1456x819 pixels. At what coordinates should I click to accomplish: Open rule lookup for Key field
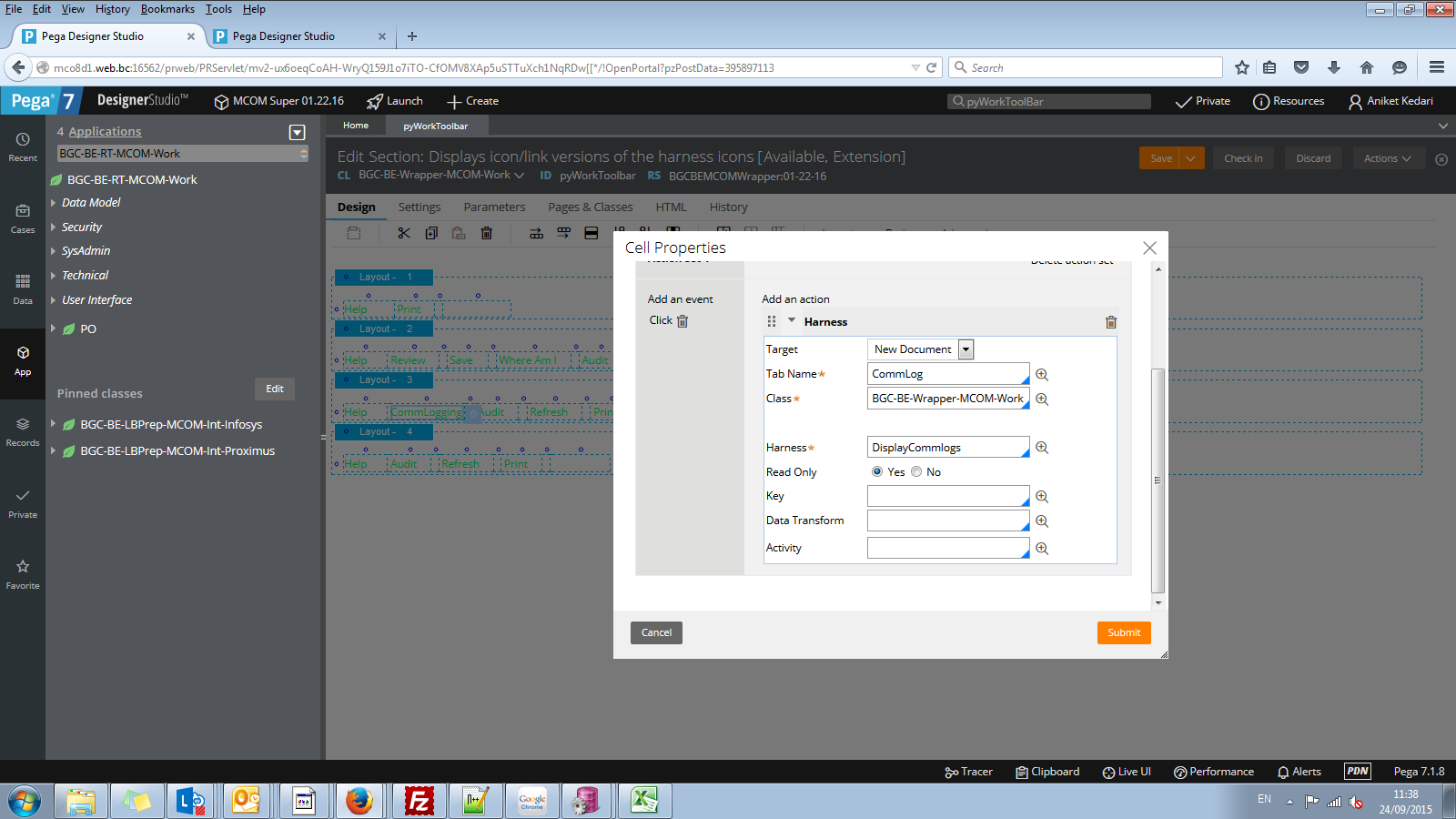pos(1042,496)
